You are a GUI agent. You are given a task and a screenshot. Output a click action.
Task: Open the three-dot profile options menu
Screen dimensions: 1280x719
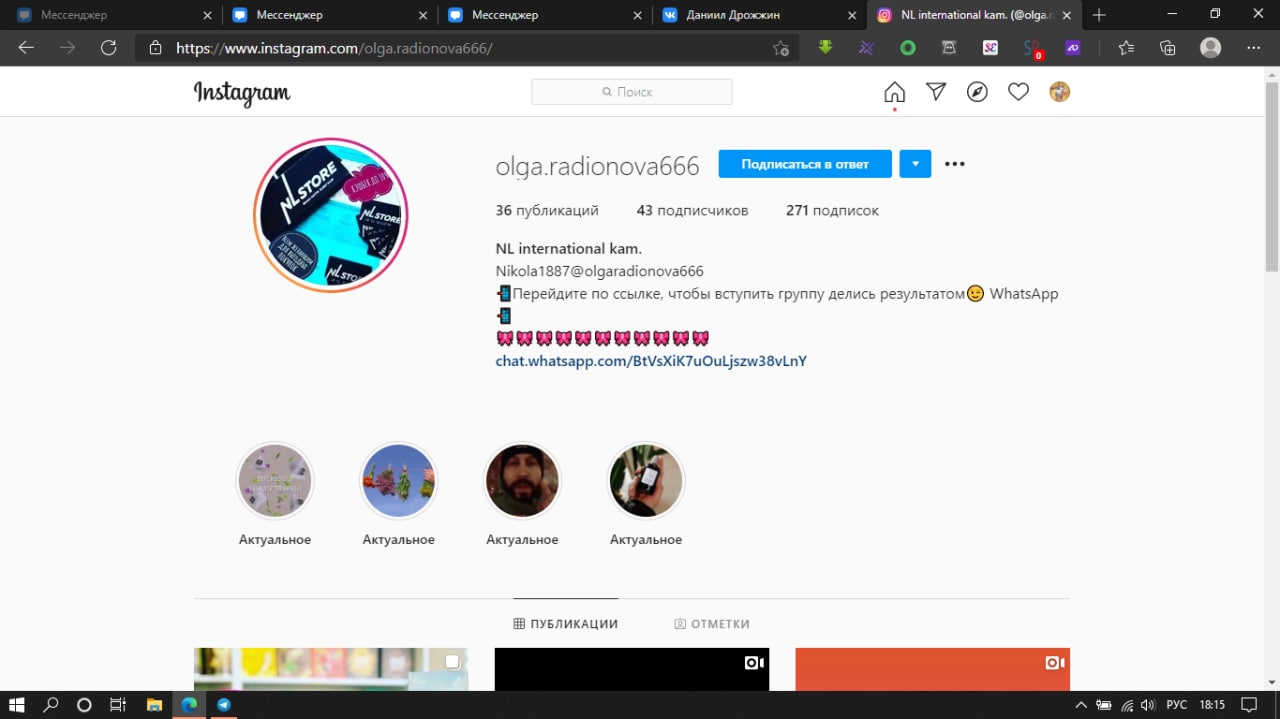coord(955,164)
